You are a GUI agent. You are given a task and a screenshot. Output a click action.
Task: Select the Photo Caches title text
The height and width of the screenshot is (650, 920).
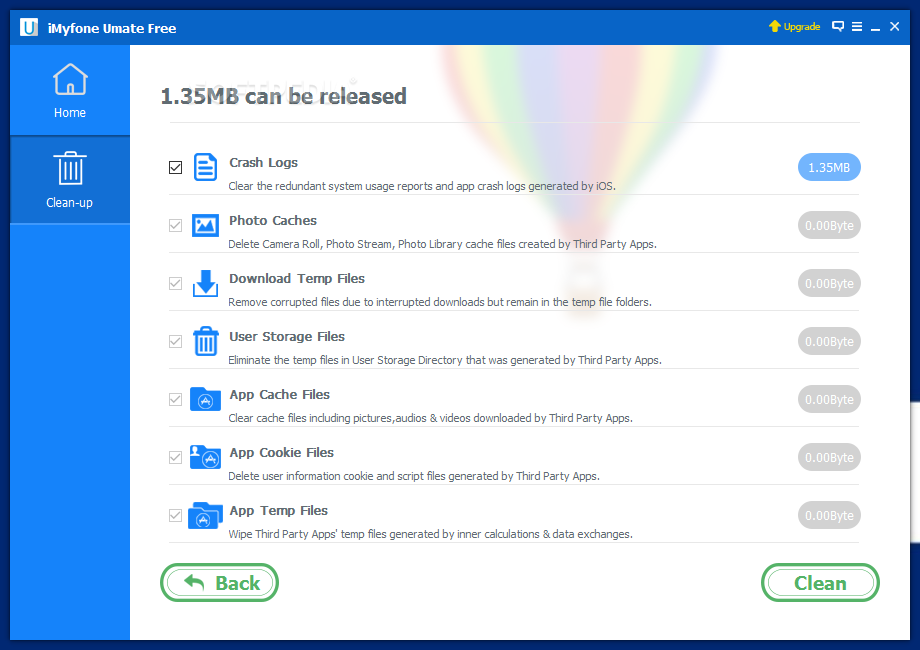pos(273,221)
